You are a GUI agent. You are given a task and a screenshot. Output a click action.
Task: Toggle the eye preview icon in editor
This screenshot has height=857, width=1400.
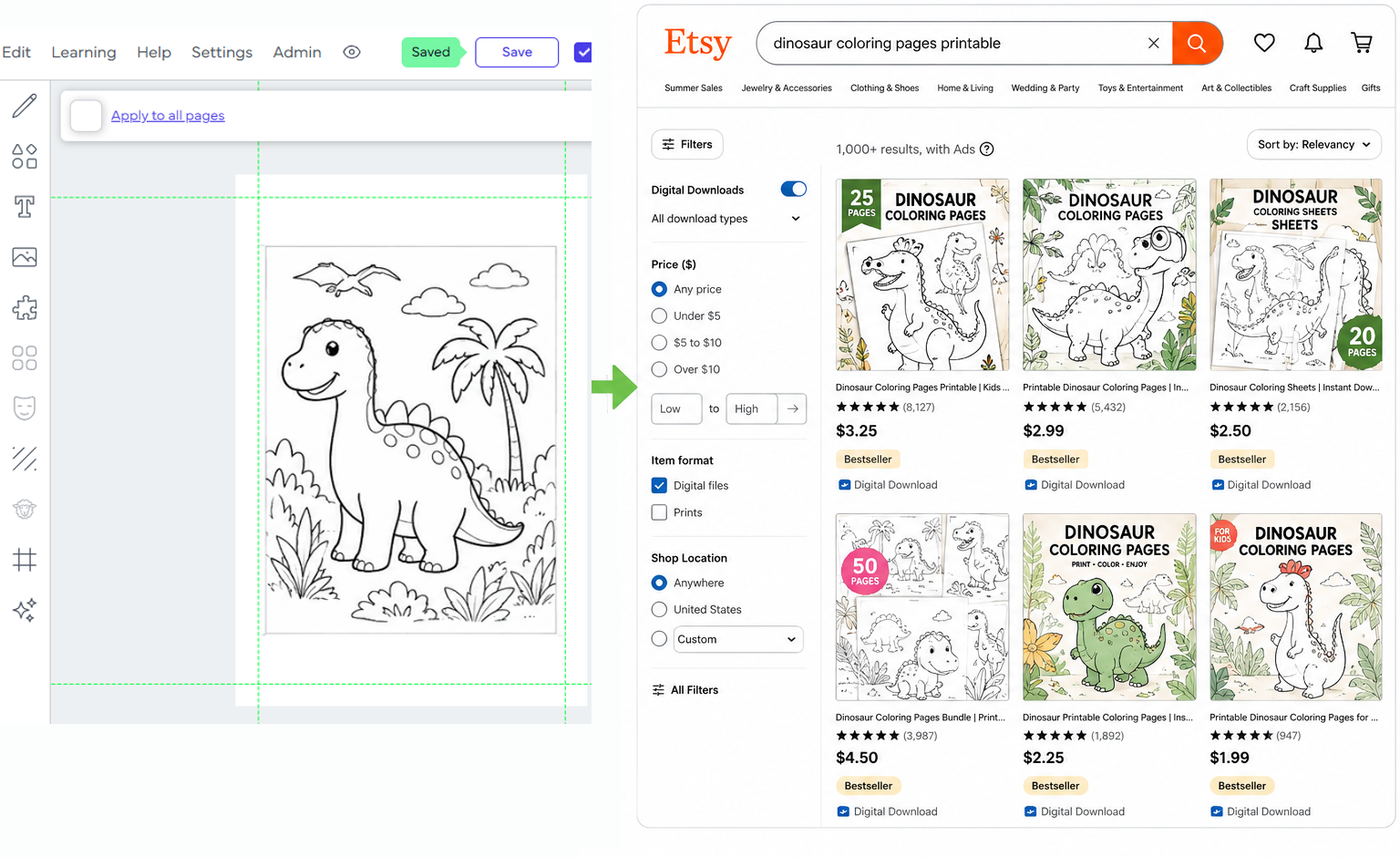352,52
